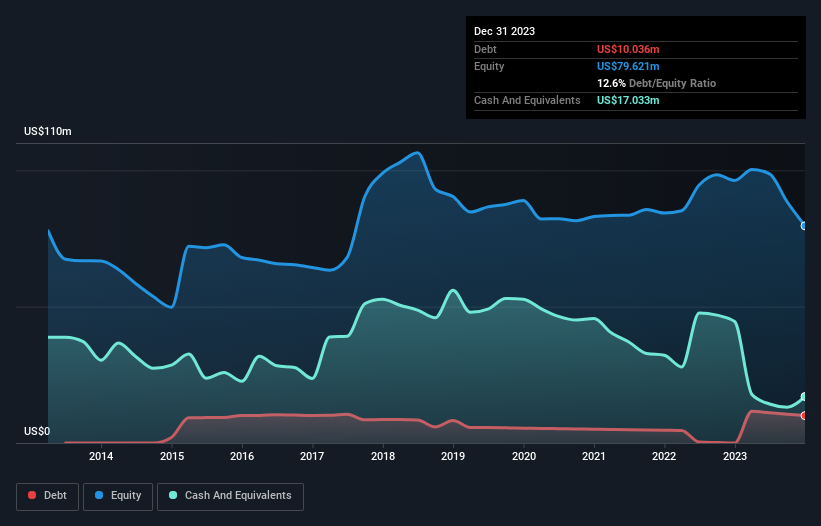
Task: Toggle Cash And Equivalents legend button
Action: 230,496
